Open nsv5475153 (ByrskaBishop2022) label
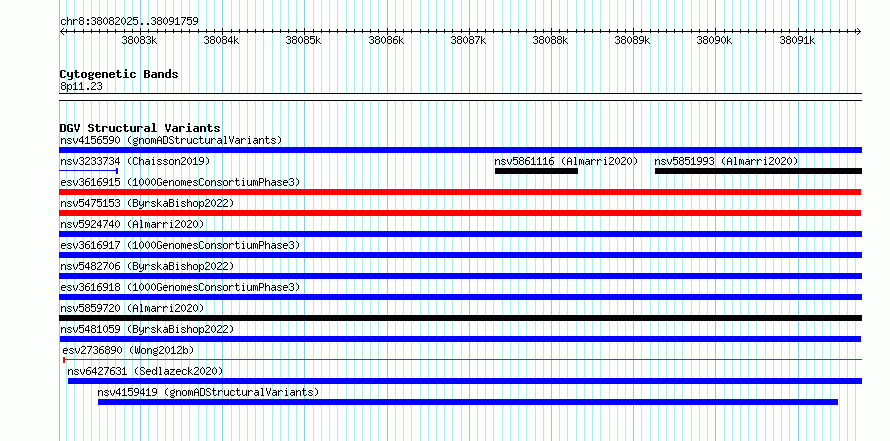Image resolution: width=890 pixels, height=441 pixels. (x=147, y=203)
